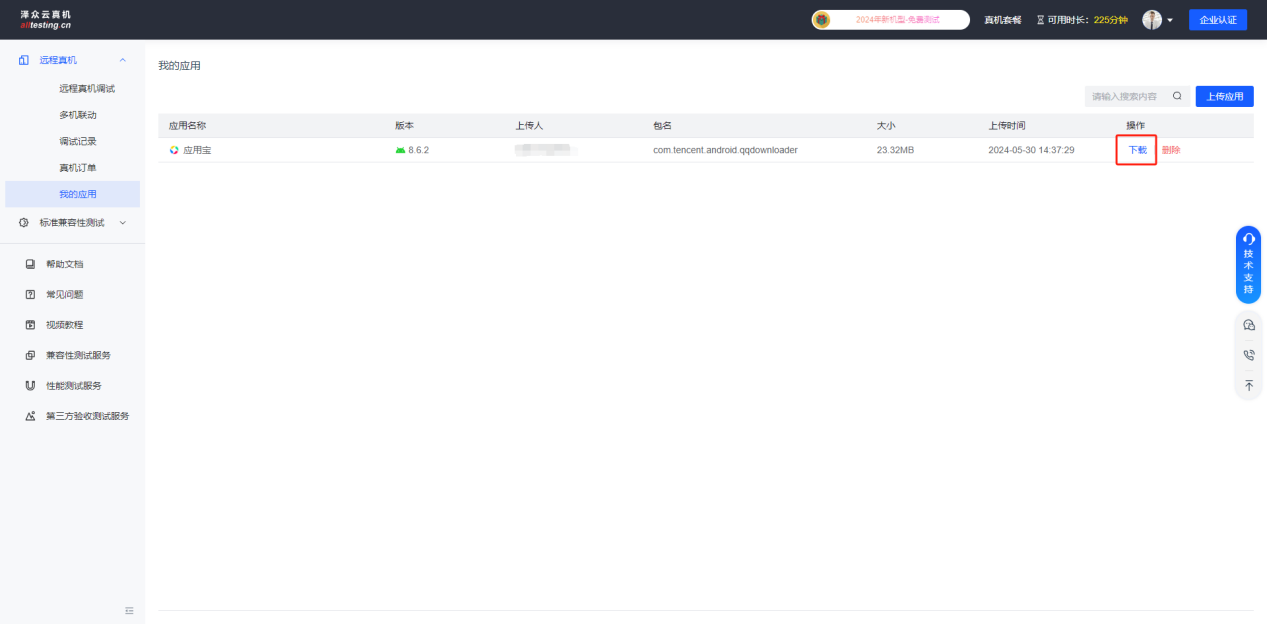Click the sidebar collapse icon at bottom

129,610
